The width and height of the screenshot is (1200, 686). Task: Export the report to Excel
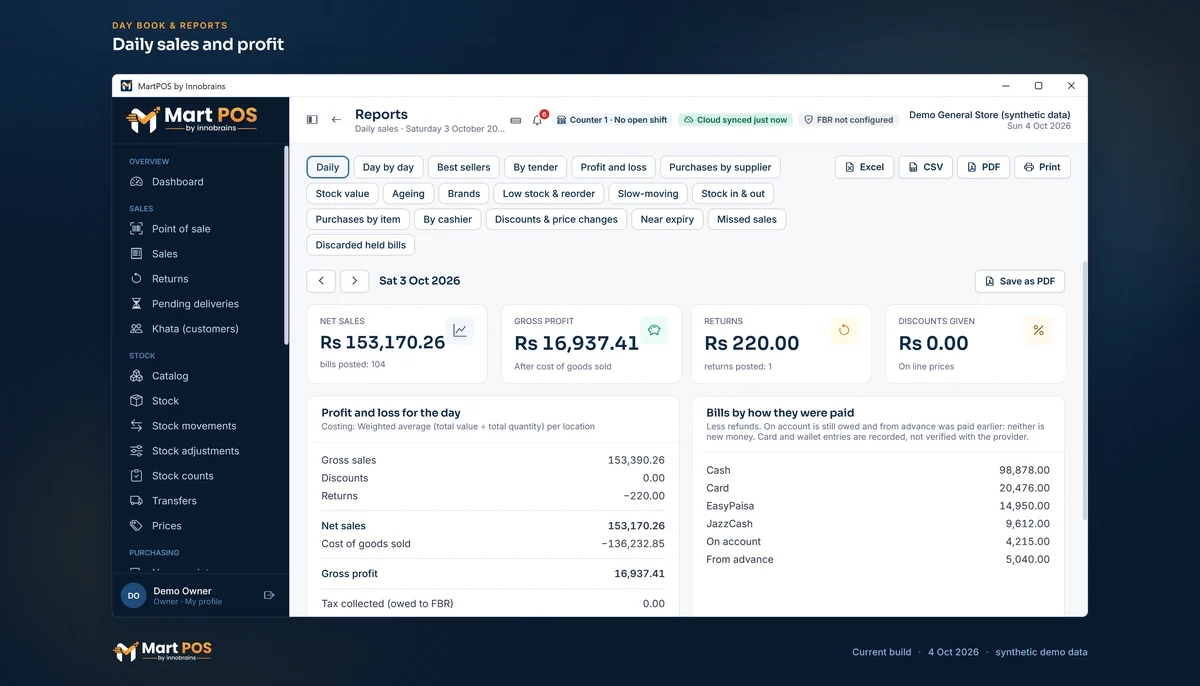tap(864, 167)
